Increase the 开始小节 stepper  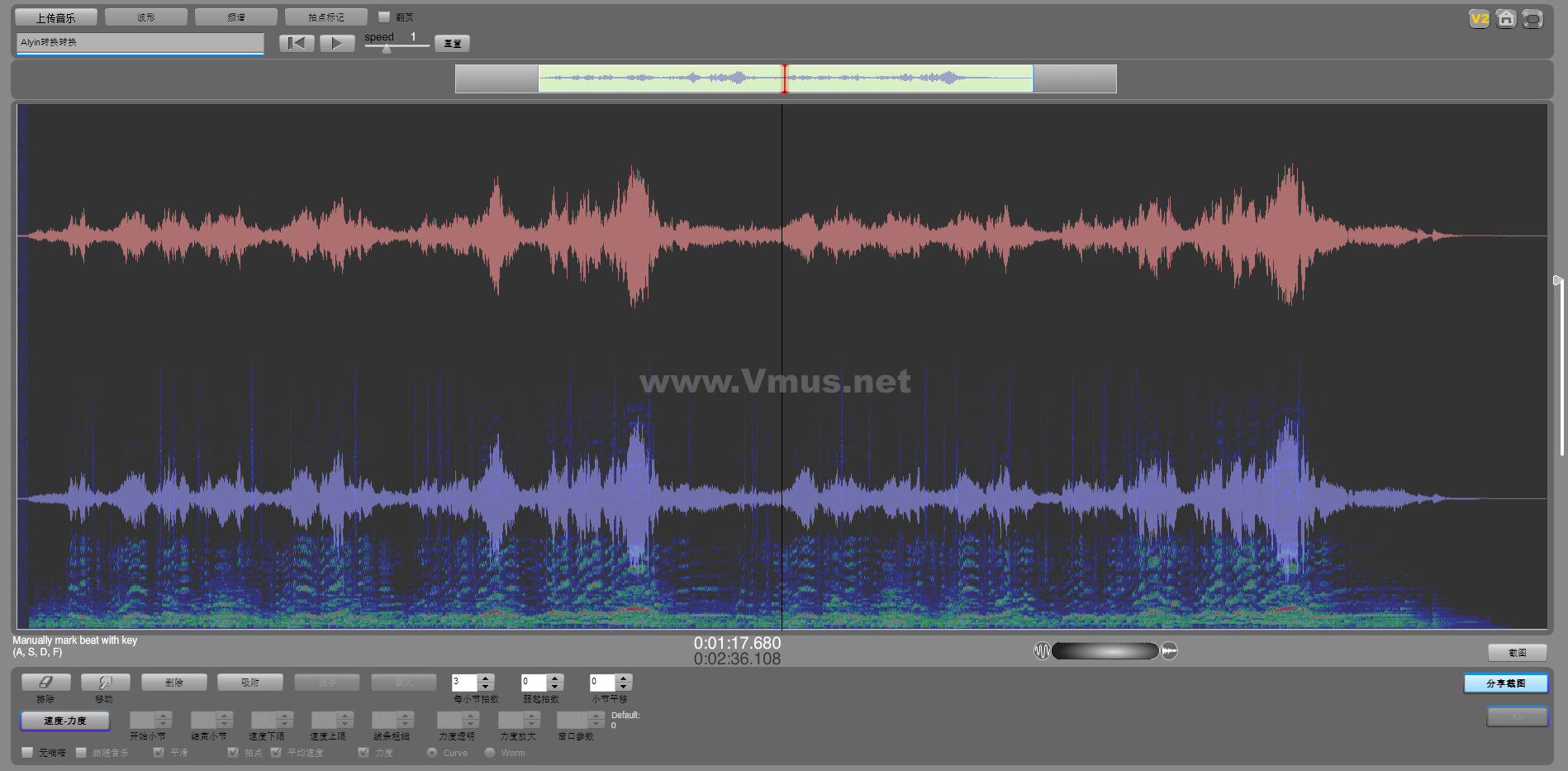point(164,716)
